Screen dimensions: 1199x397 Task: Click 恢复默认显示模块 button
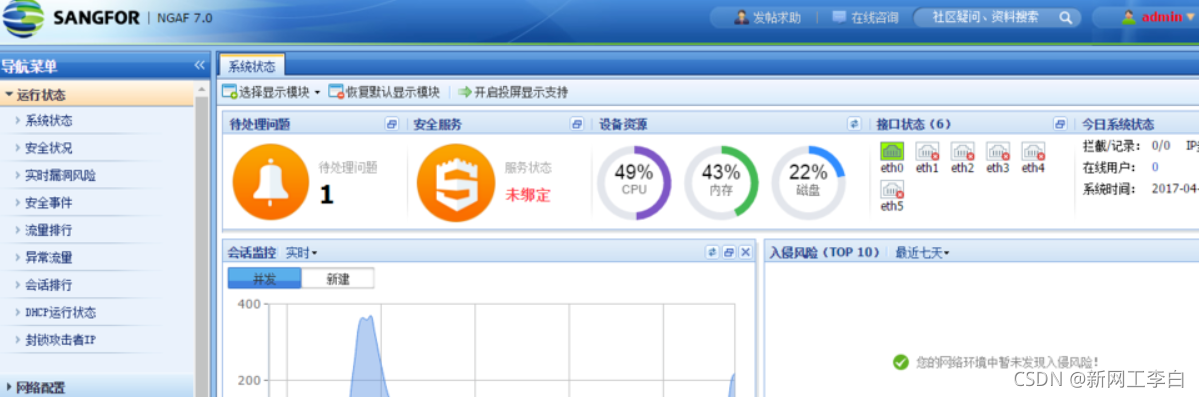click(x=385, y=92)
